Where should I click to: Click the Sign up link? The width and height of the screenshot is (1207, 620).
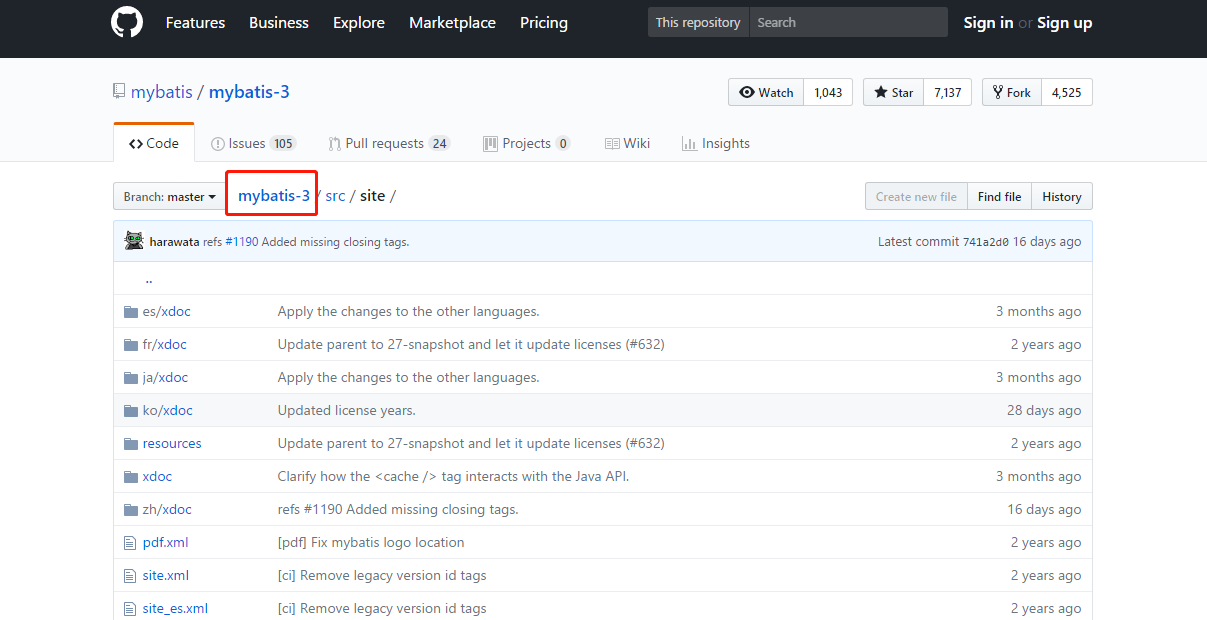point(1064,22)
